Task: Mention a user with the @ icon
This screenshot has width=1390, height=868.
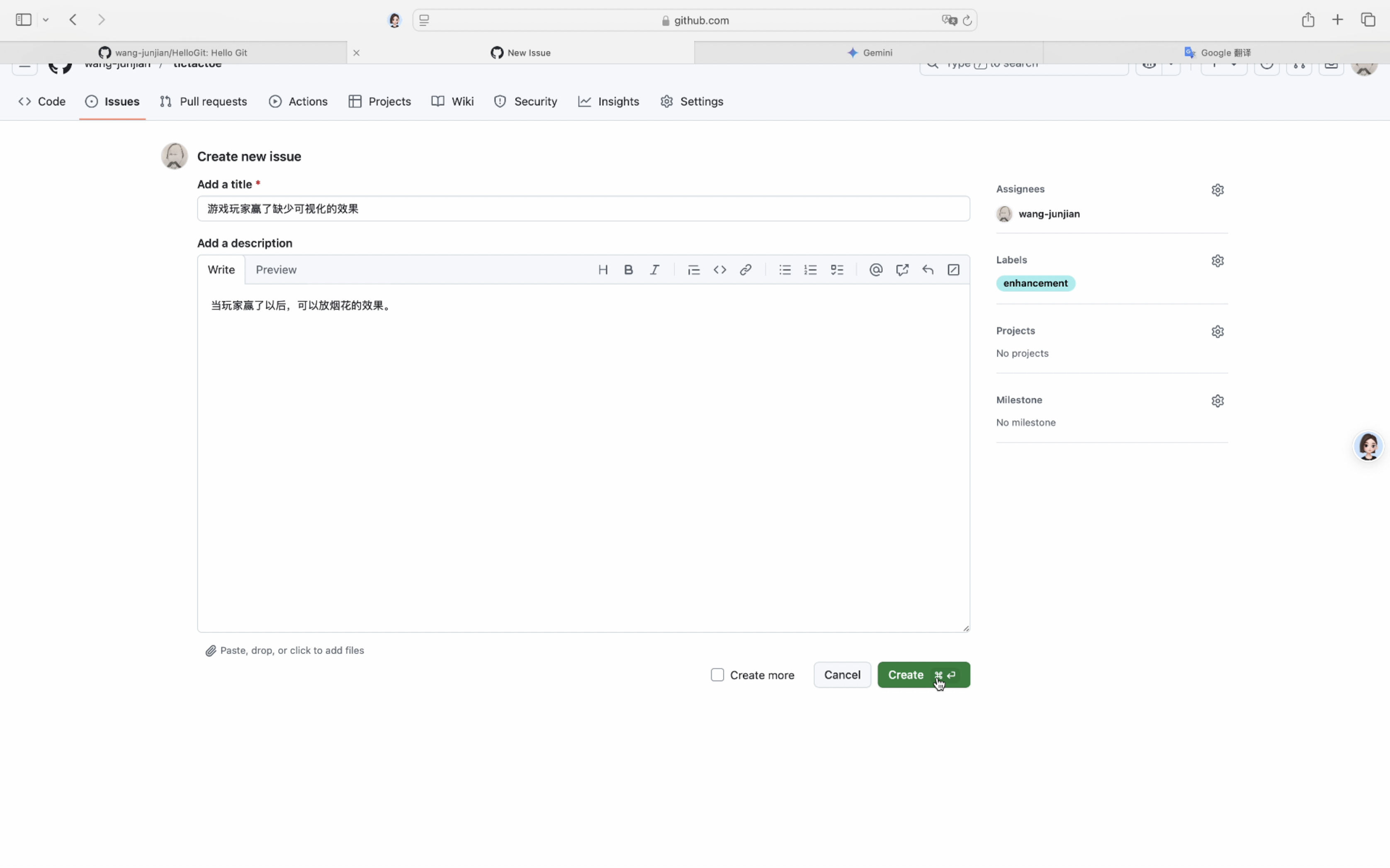Action: click(x=875, y=270)
